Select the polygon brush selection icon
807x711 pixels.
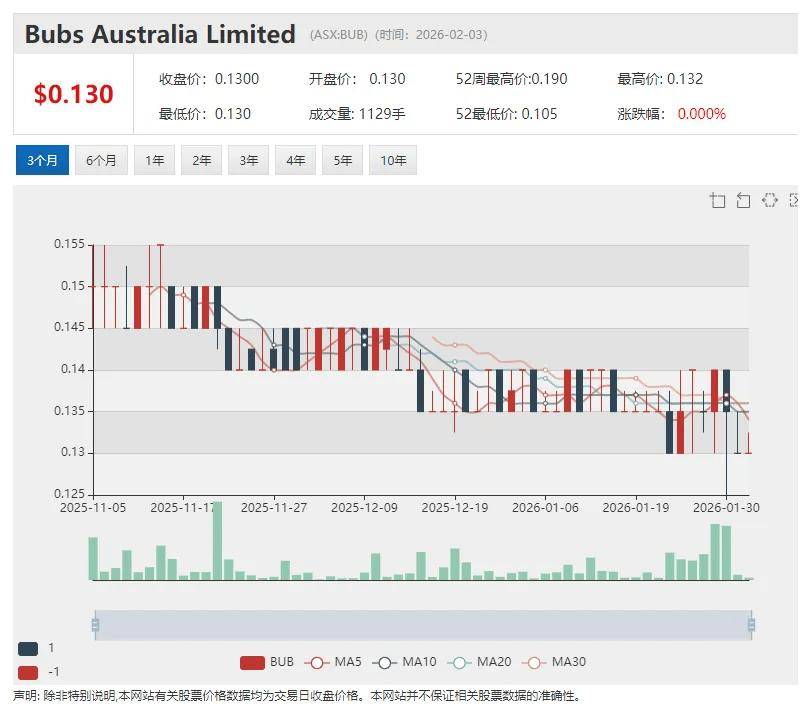click(769, 200)
